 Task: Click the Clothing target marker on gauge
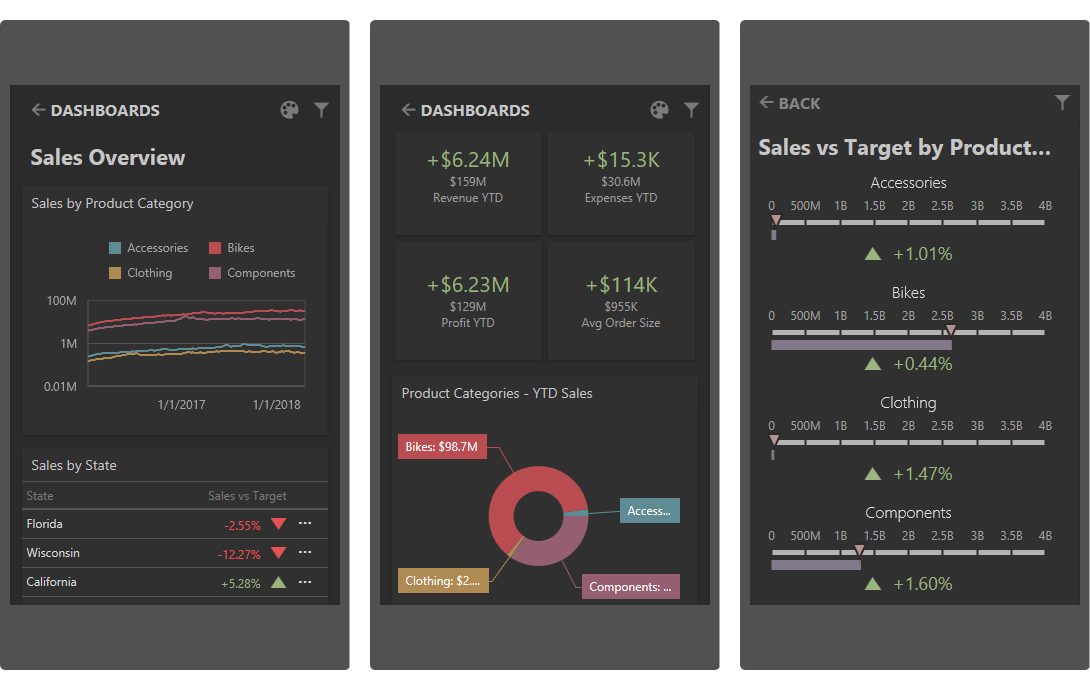[774, 440]
